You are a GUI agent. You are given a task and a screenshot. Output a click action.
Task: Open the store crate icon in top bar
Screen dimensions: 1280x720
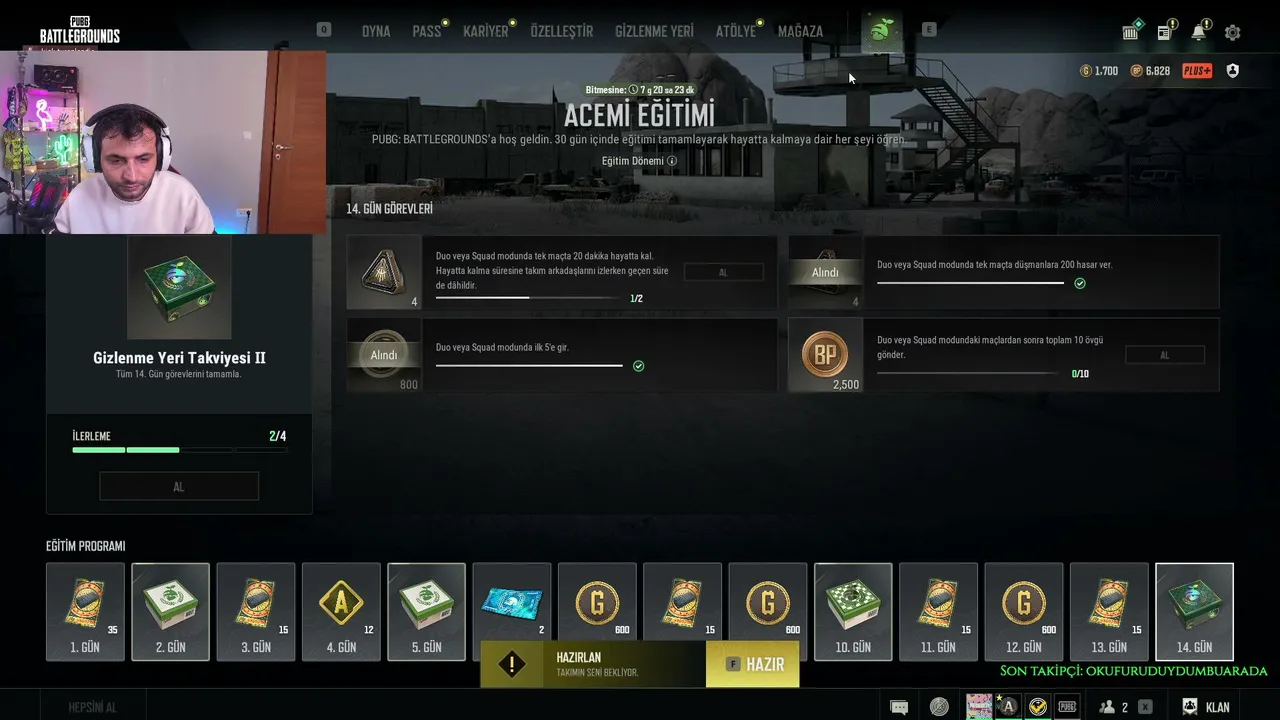1131,31
